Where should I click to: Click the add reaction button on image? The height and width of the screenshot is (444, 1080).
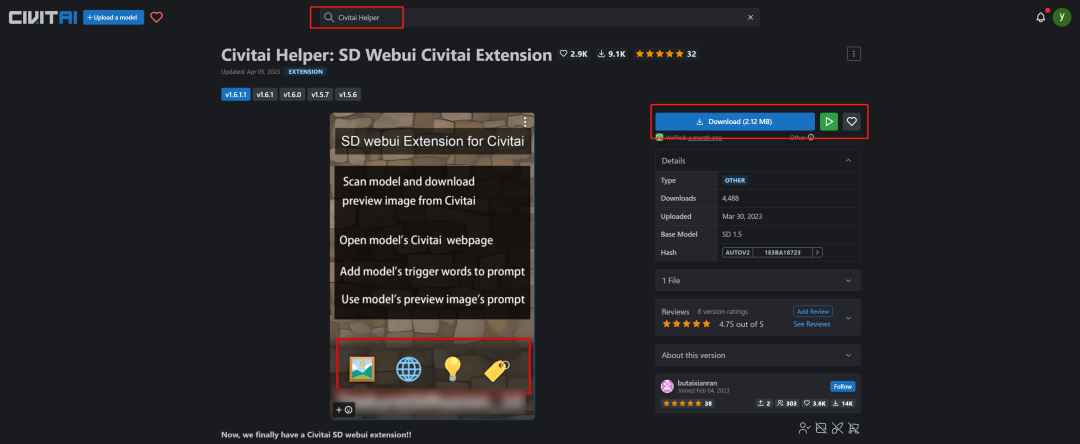344,410
